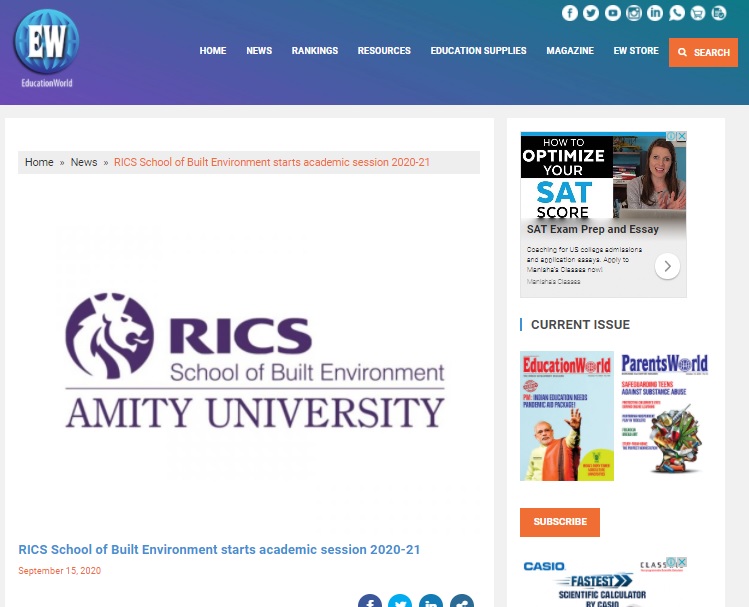Open the MAGAZINE menu
749x607 pixels.
tap(570, 51)
